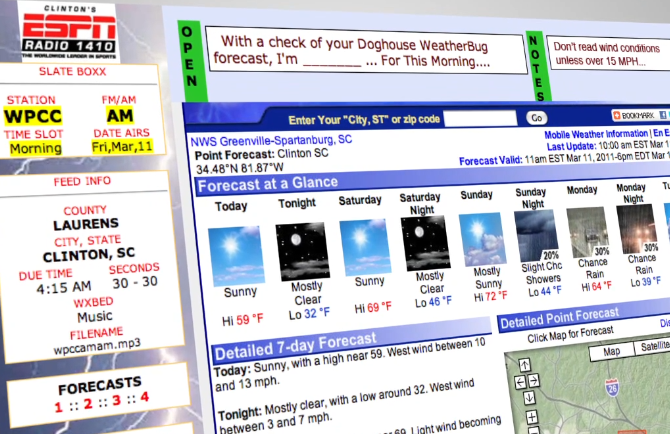Click the Forecast at a Glance header

tap(268, 184)
